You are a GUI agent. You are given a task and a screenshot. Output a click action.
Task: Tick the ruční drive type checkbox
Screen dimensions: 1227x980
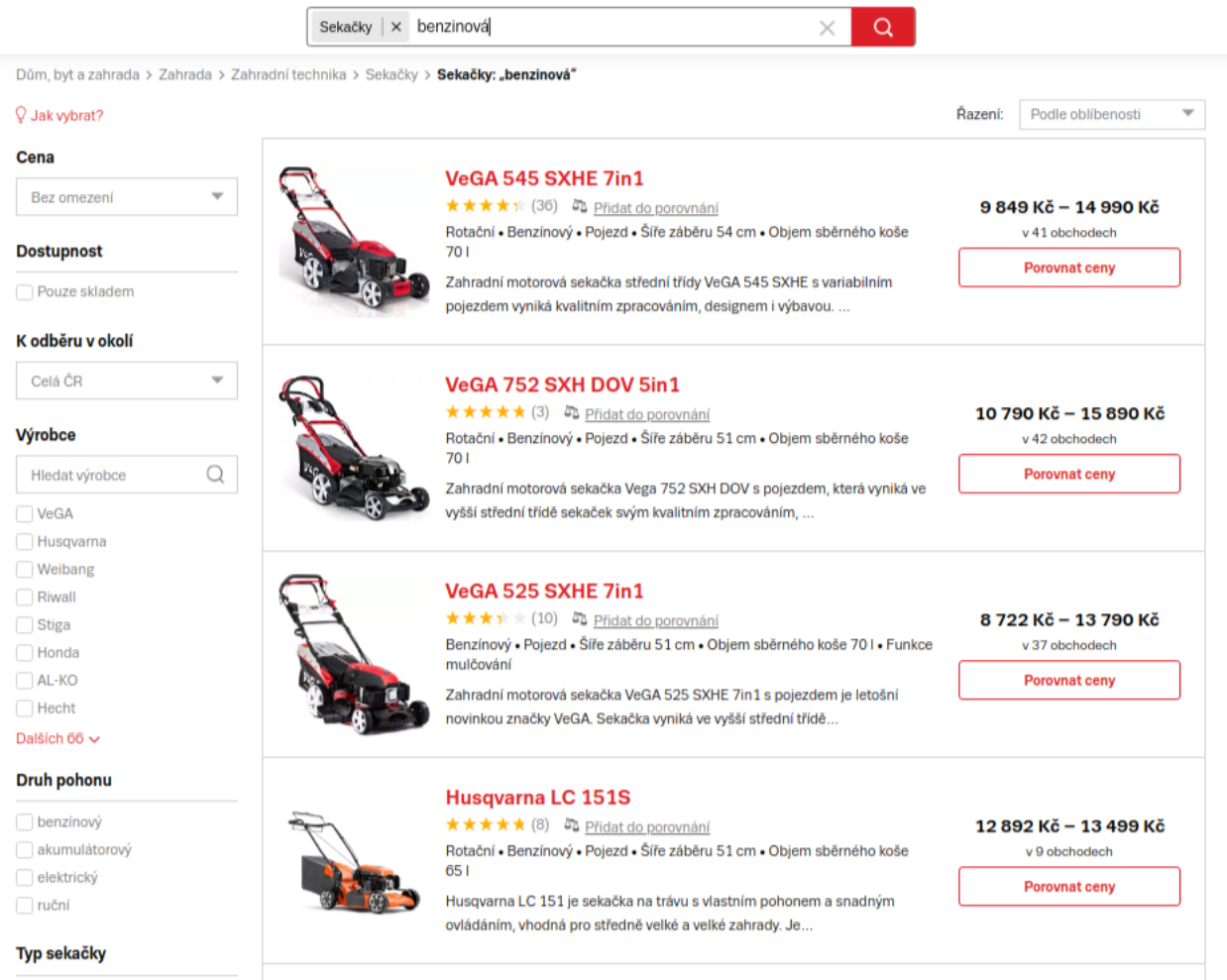25,906
